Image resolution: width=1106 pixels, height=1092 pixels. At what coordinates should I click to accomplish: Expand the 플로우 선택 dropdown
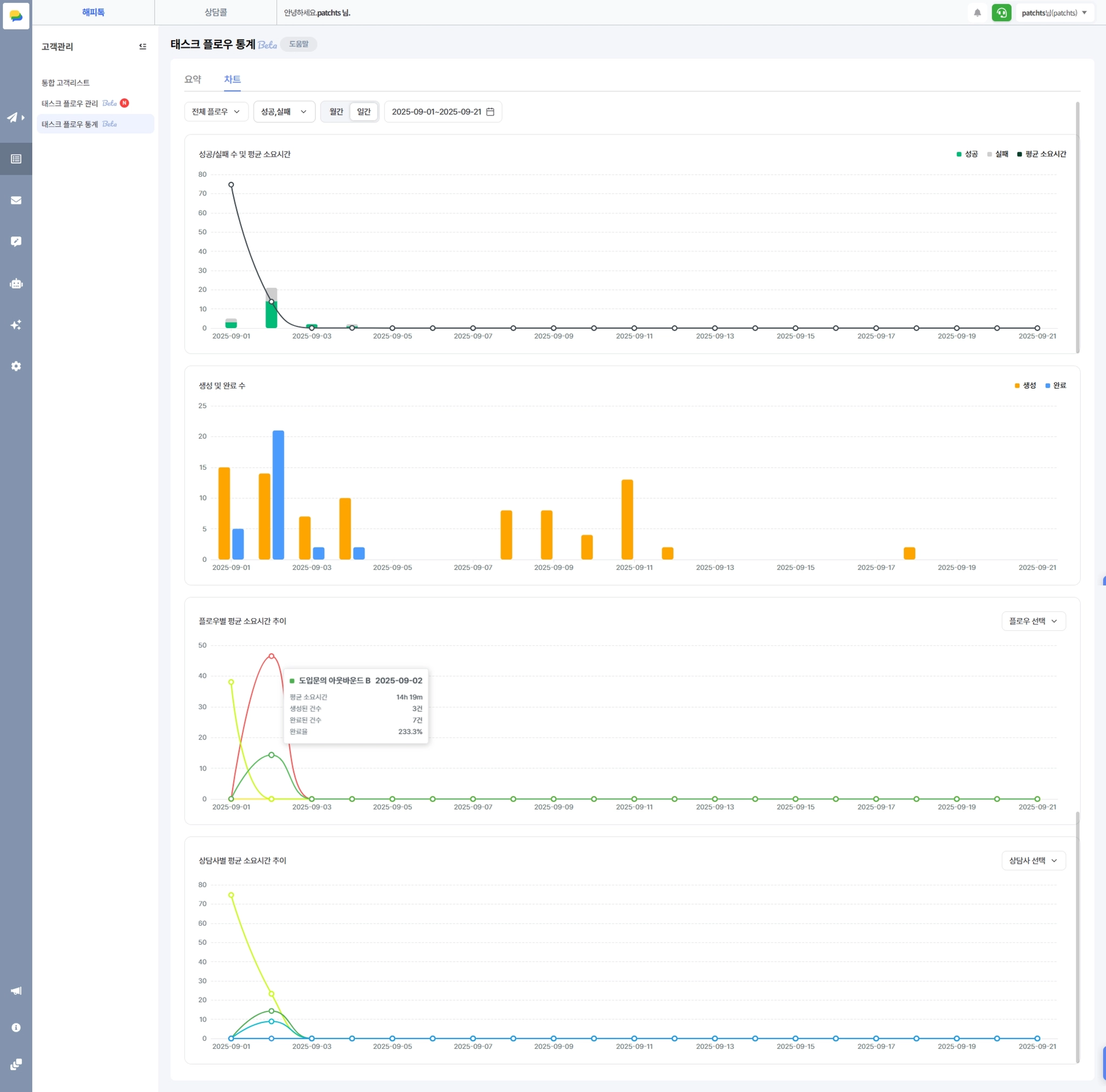tap(1033, 621)
